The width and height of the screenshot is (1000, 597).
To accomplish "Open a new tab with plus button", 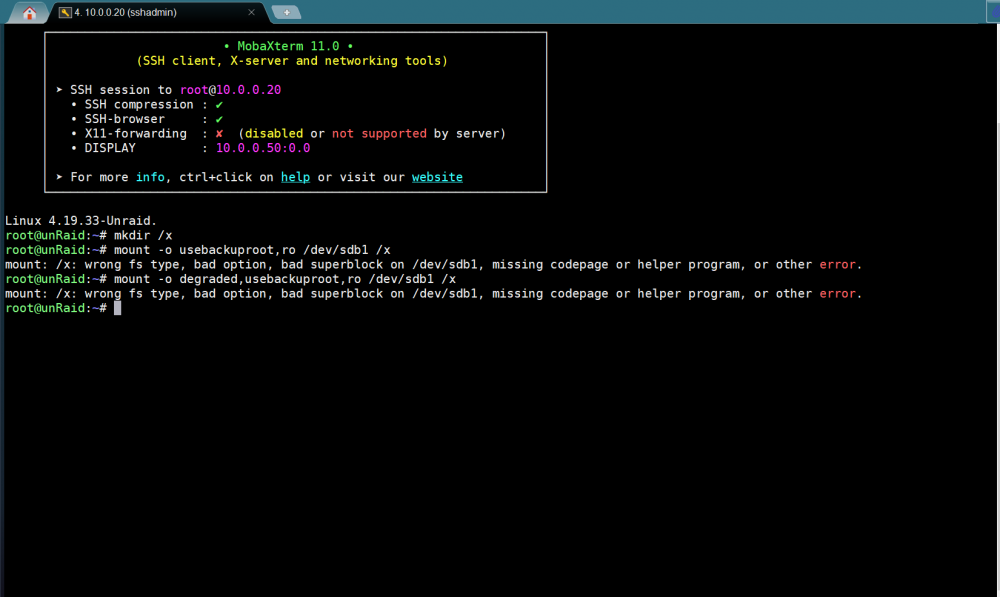I will point(286,12).
